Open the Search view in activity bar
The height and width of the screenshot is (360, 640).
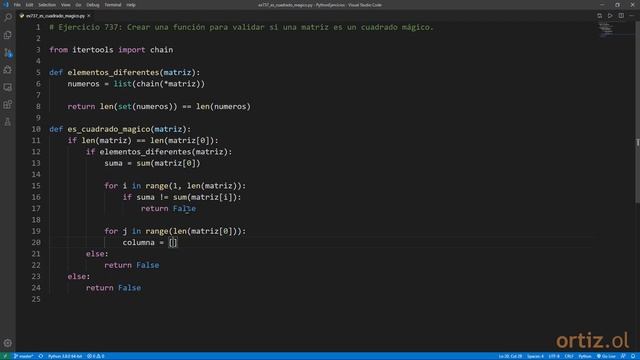8,18
